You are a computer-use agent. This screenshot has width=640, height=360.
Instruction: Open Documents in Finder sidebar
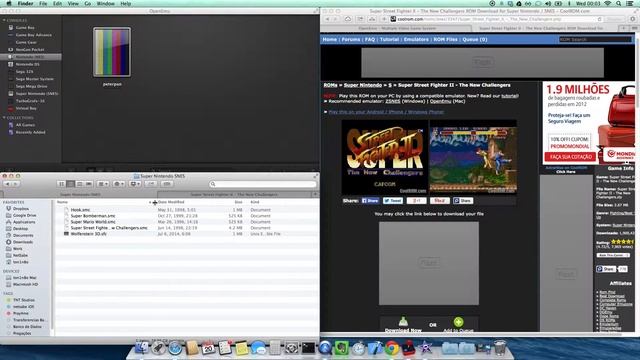[23, 236]
